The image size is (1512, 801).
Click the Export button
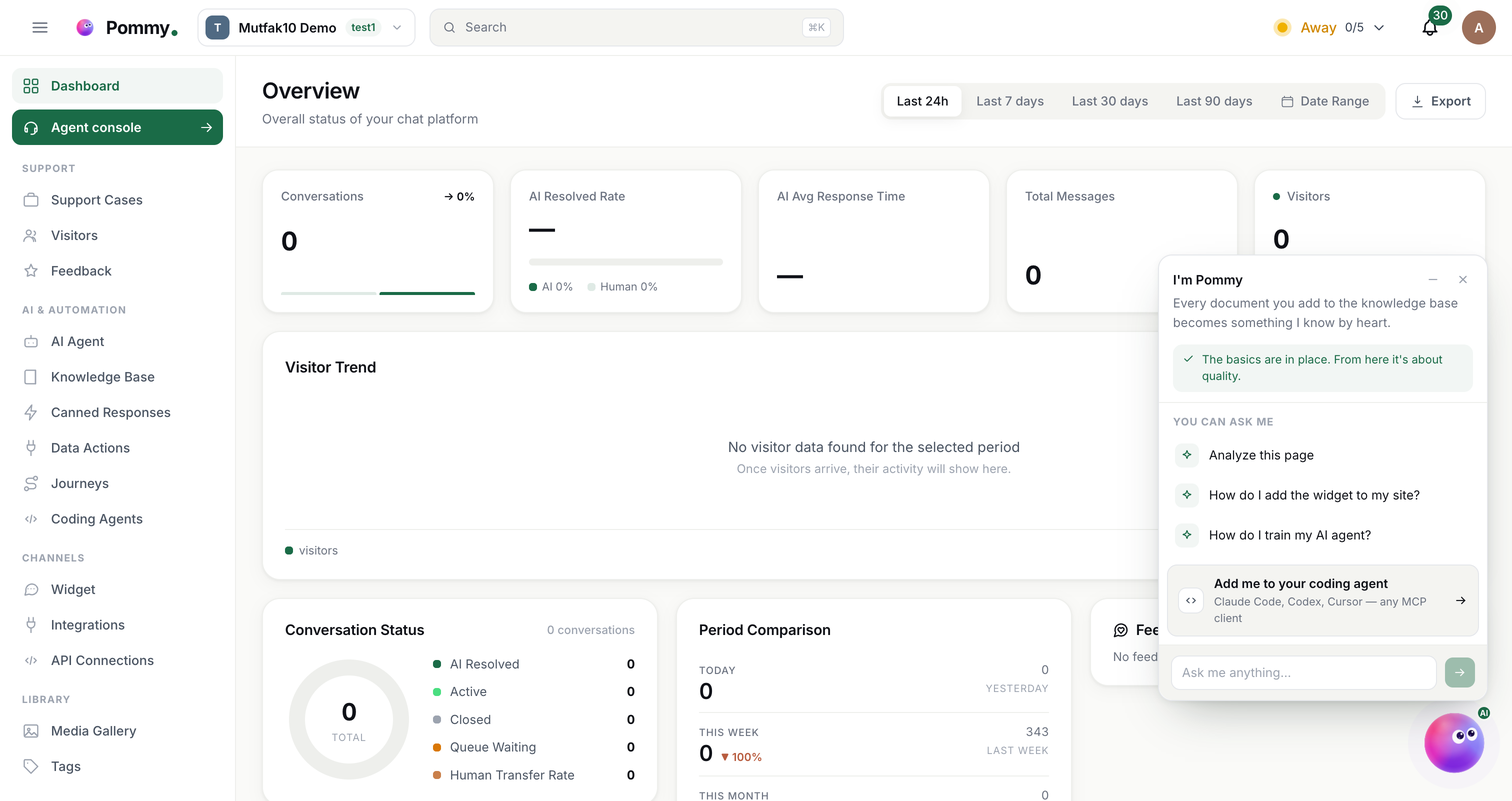[1441, 101]
